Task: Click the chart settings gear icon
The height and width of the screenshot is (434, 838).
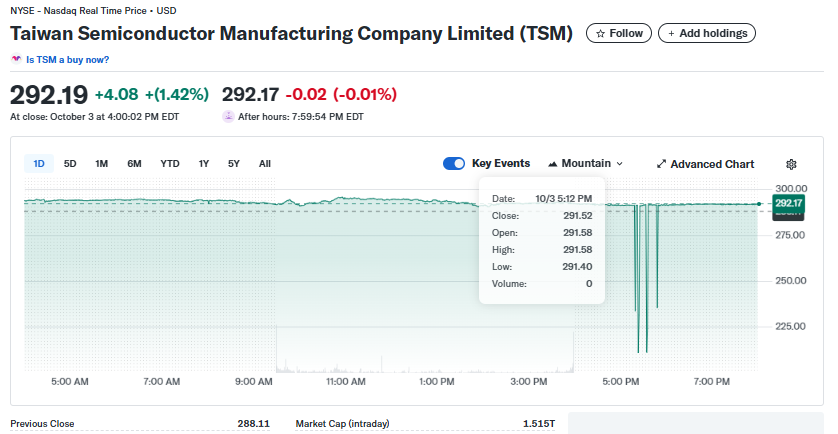Action: tap(791, 164)
